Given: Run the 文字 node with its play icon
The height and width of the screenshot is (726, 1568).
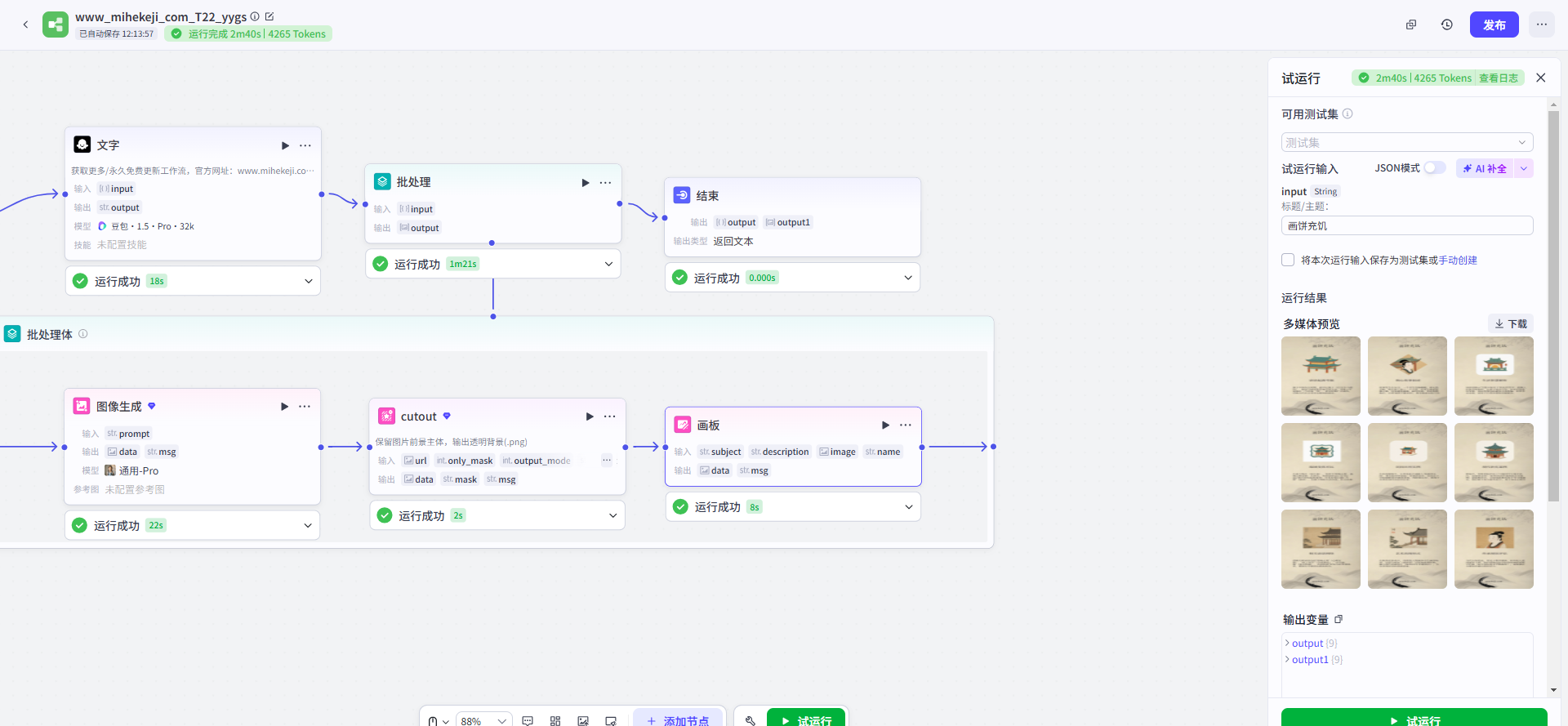Looking at the screenshot, I should [285, 145].
